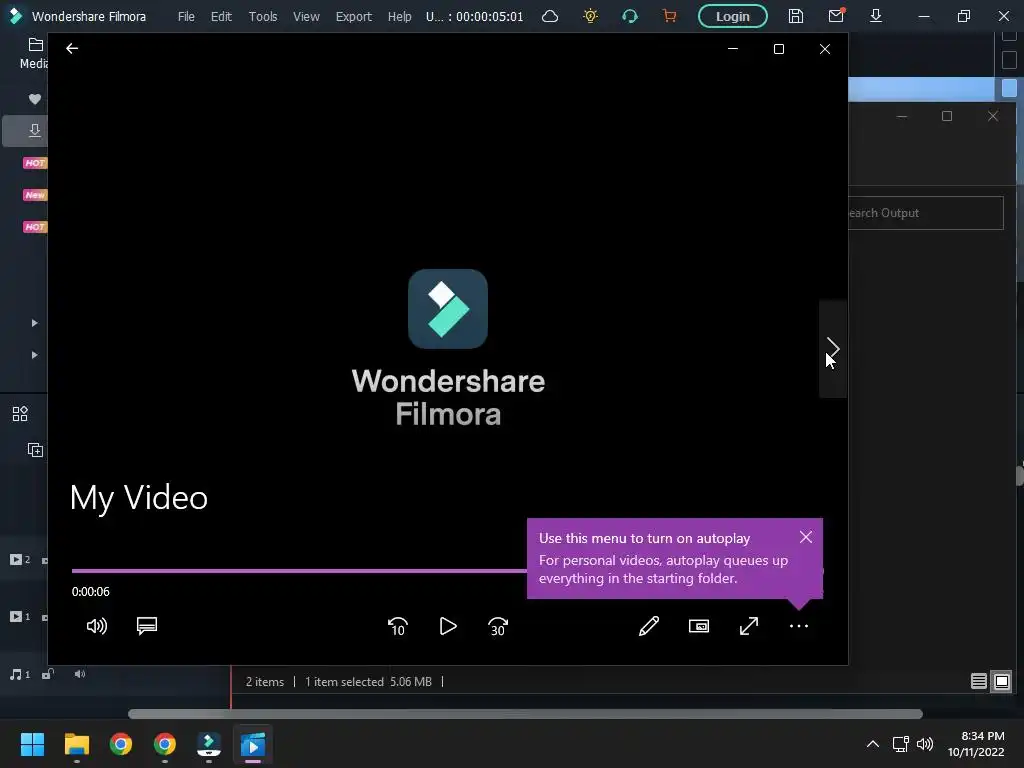Viewport: 1024px width, 768px height.
Task: Click the favorites heart icon in sidebar
Action: pos(35,99)
